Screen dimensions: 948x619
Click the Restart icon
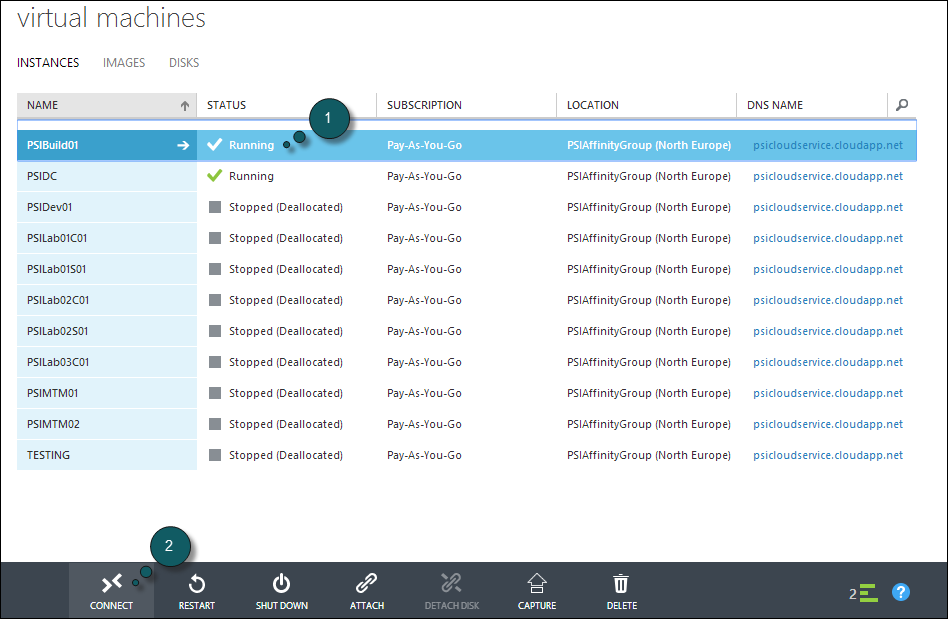click(196, 584)
